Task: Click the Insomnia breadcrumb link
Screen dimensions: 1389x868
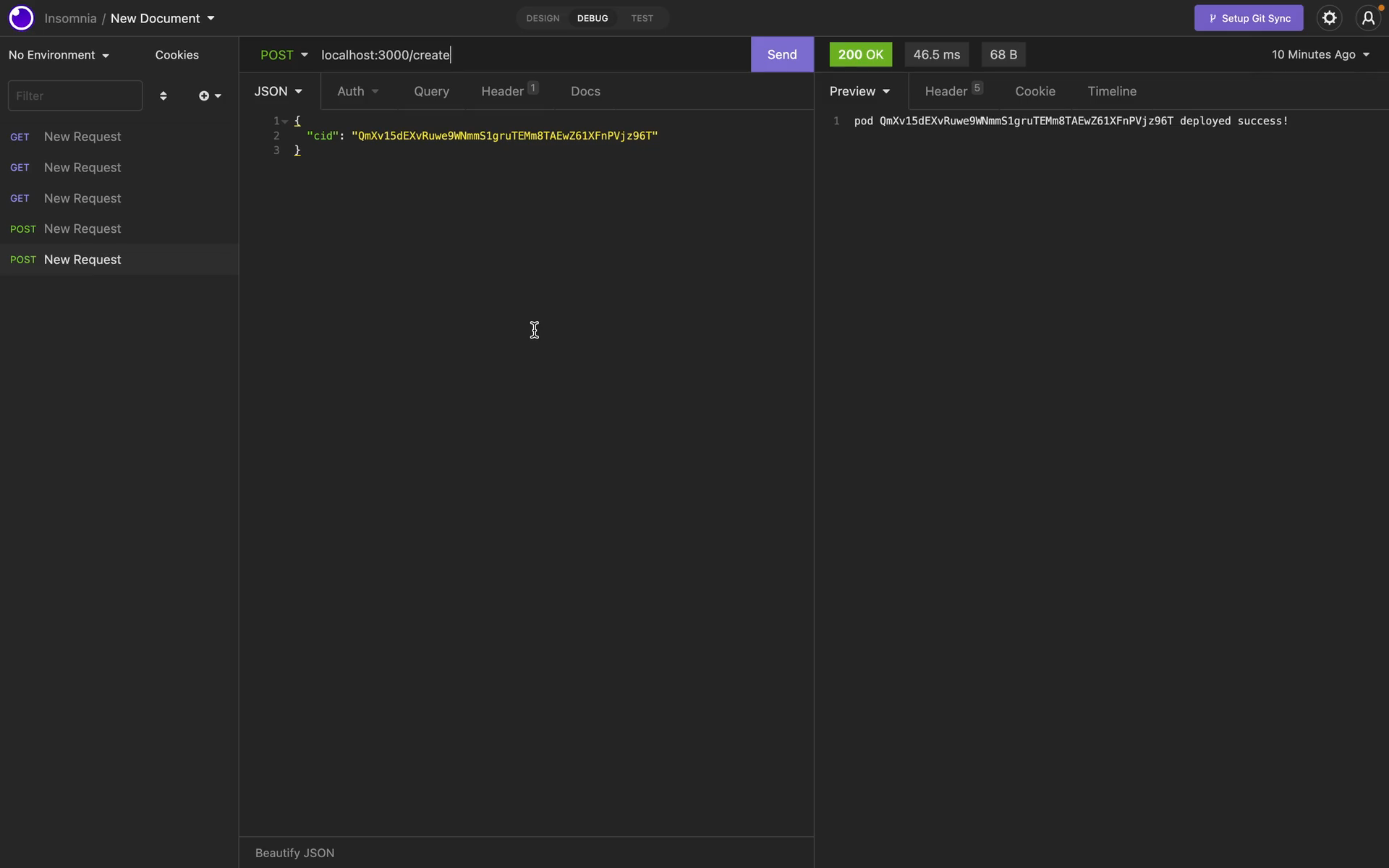Action: click(x=70, y=18)
